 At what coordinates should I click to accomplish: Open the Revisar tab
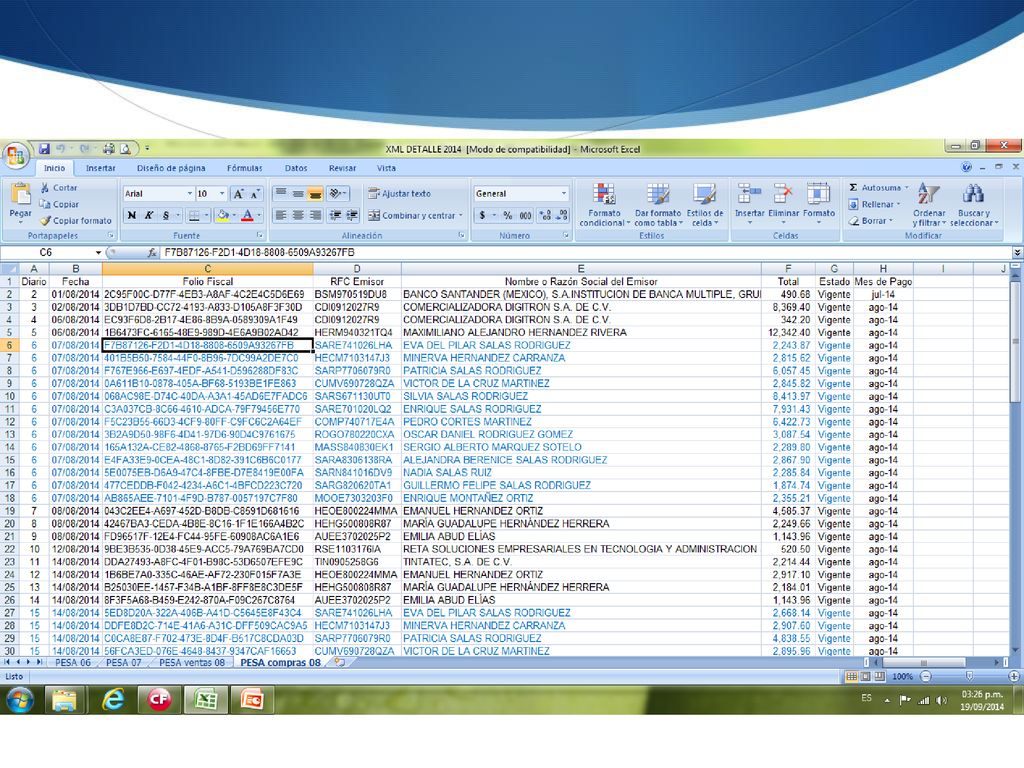pos(342,168)
